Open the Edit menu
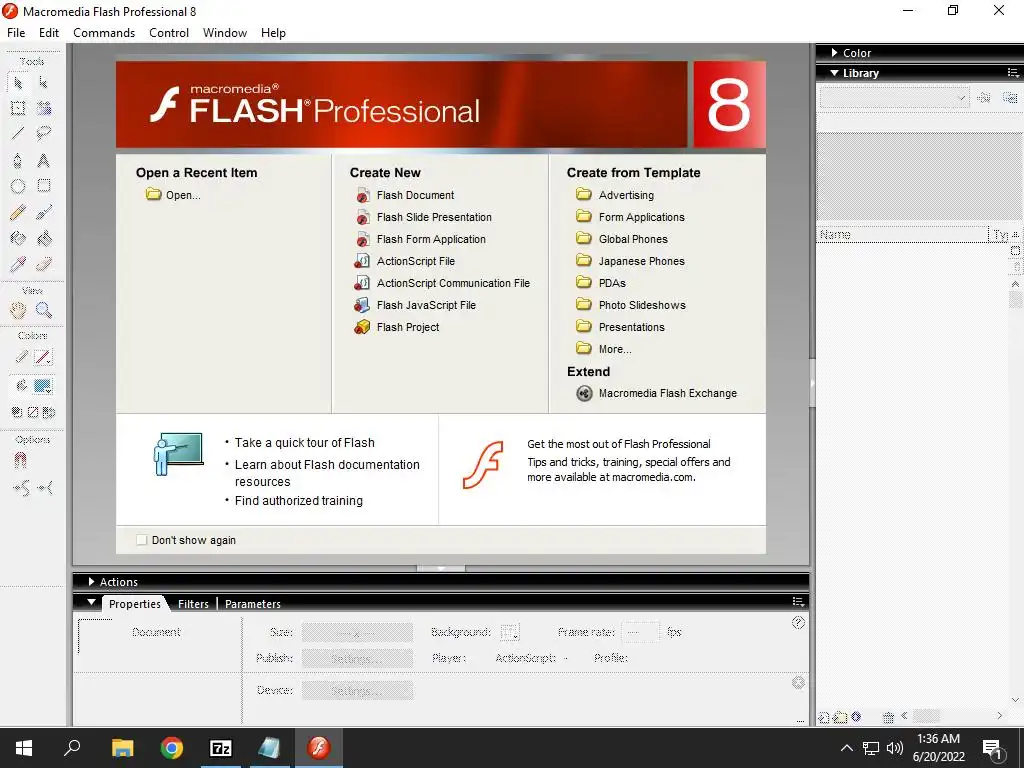 pos(49,33)
